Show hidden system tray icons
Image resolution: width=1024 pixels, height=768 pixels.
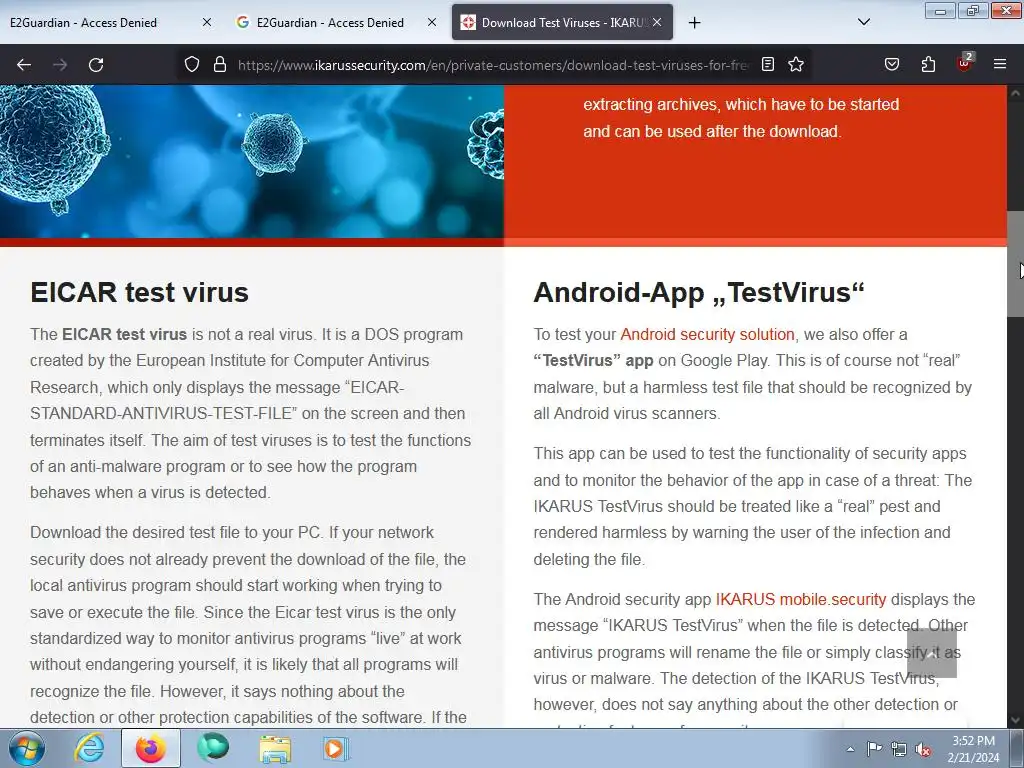coord(850,749)
